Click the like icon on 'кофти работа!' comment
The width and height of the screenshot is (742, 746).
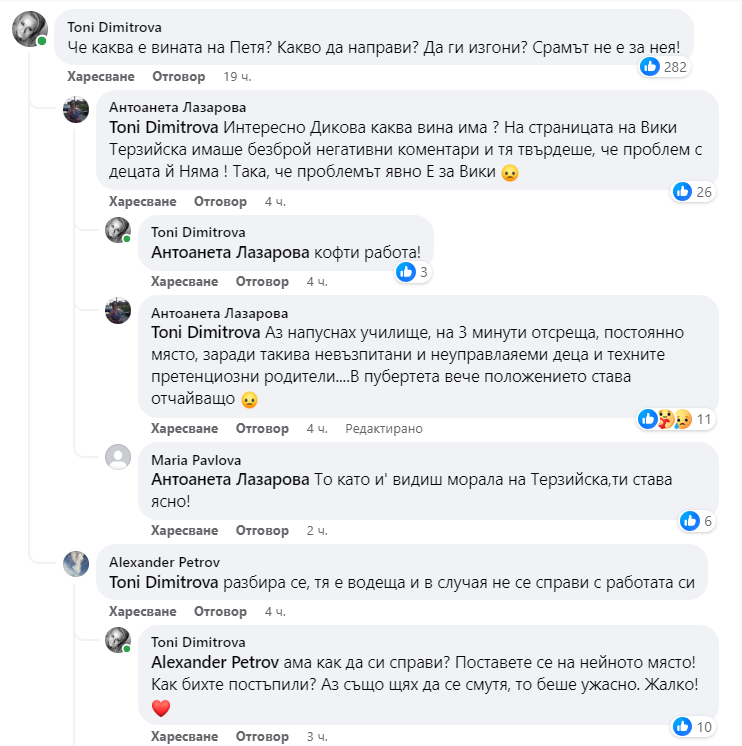click(406, 272)
